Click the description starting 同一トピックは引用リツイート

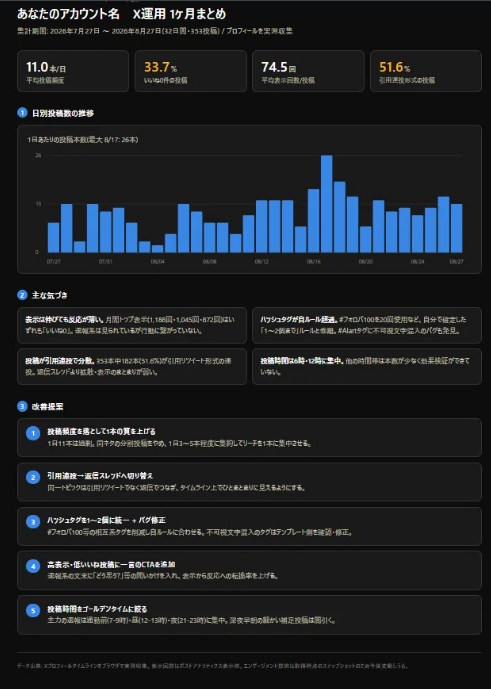click(x=177, y=488)
